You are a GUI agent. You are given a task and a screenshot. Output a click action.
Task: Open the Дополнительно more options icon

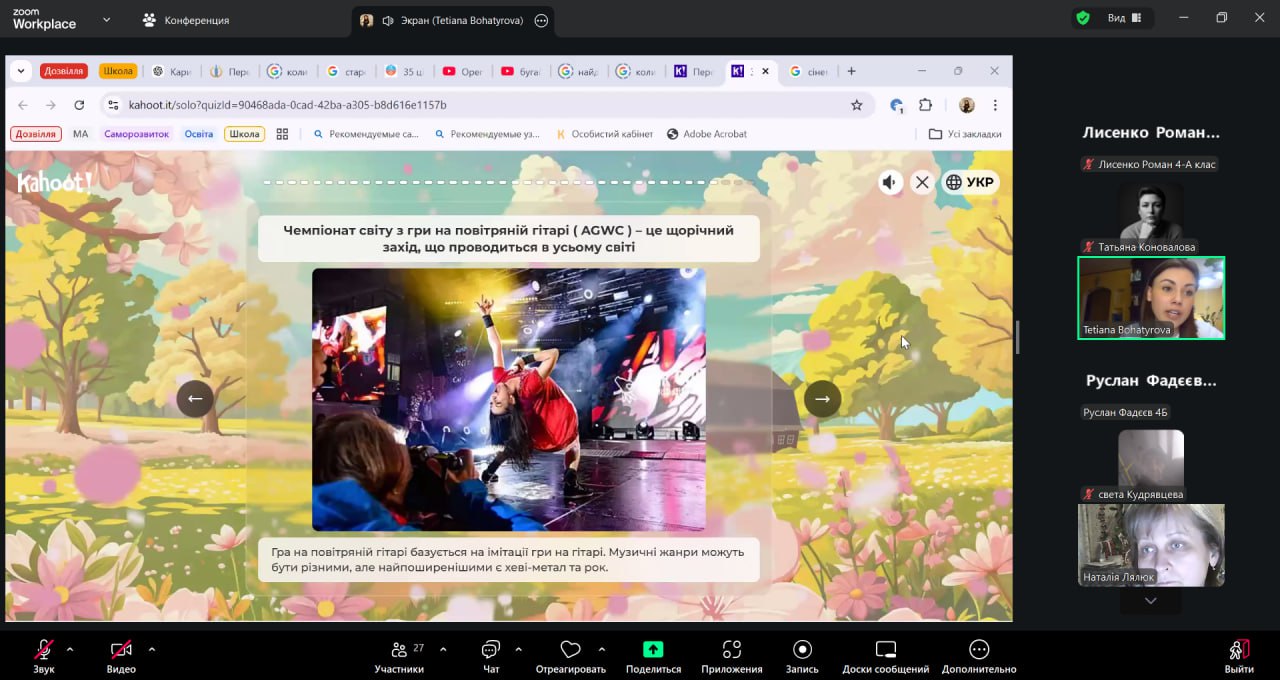[978, 650]
